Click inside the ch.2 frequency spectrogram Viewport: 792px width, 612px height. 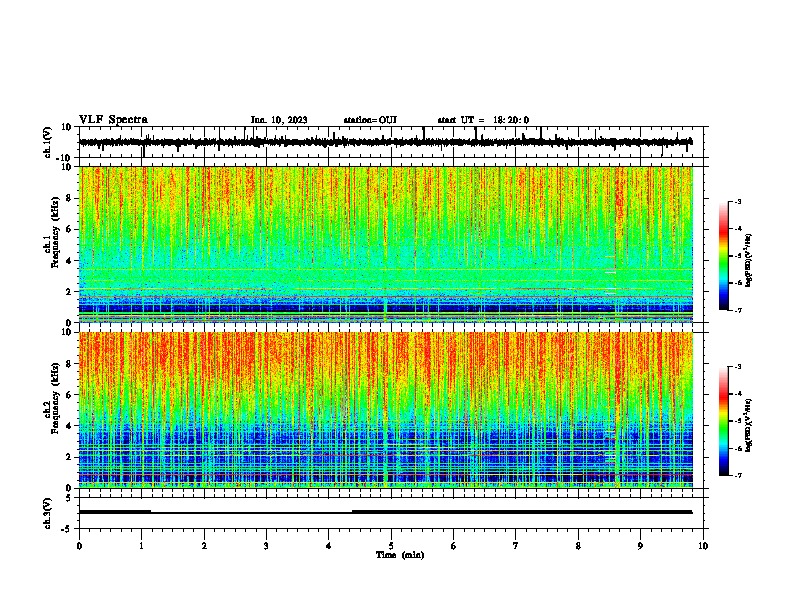pyautogui.click(x=385, y=410)
